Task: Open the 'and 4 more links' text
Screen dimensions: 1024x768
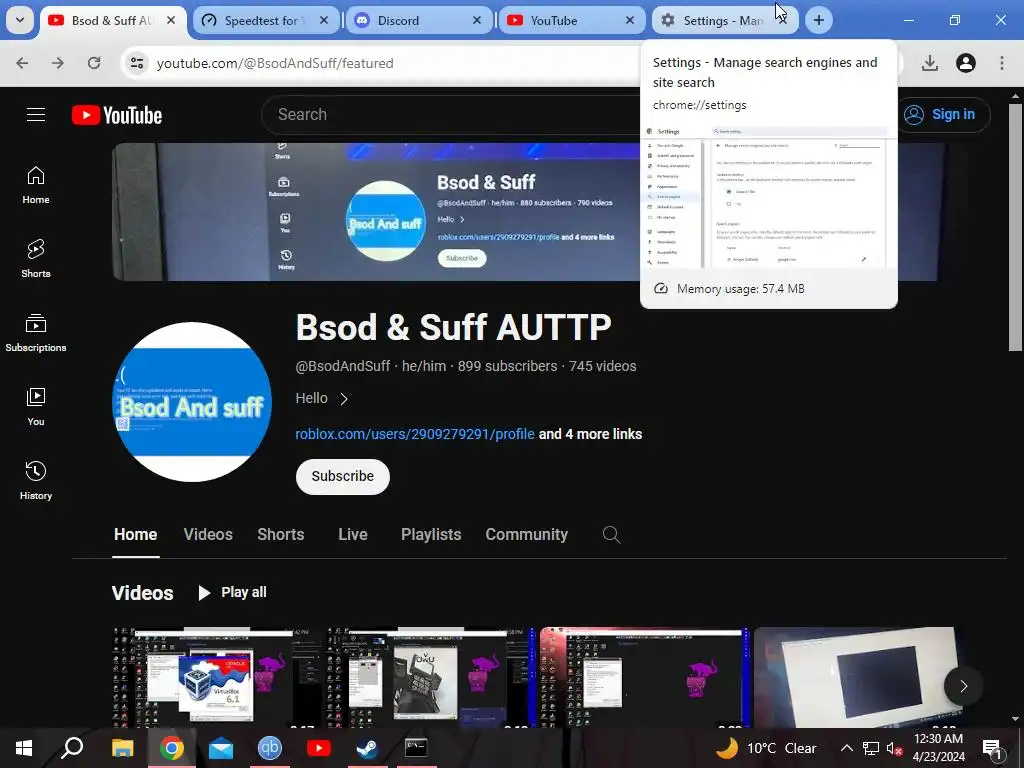Action: coord(590,434)
